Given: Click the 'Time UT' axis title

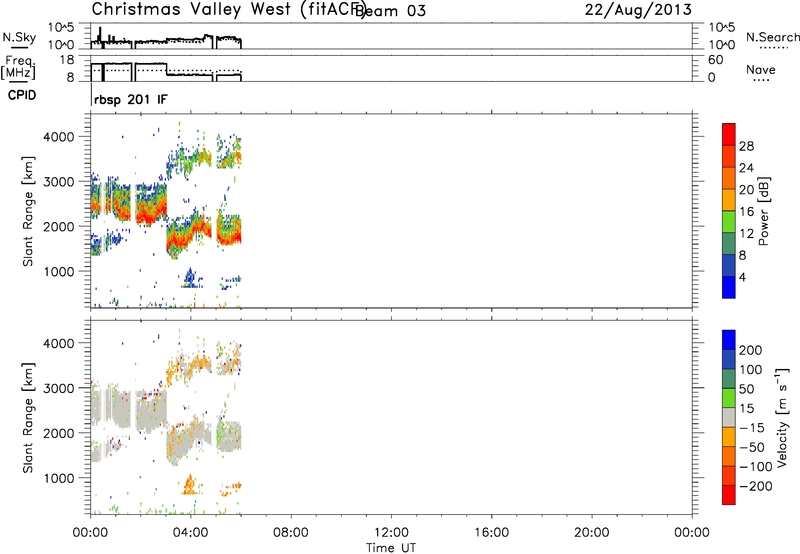Looking at the screenshot, I should tap(391, 548).
